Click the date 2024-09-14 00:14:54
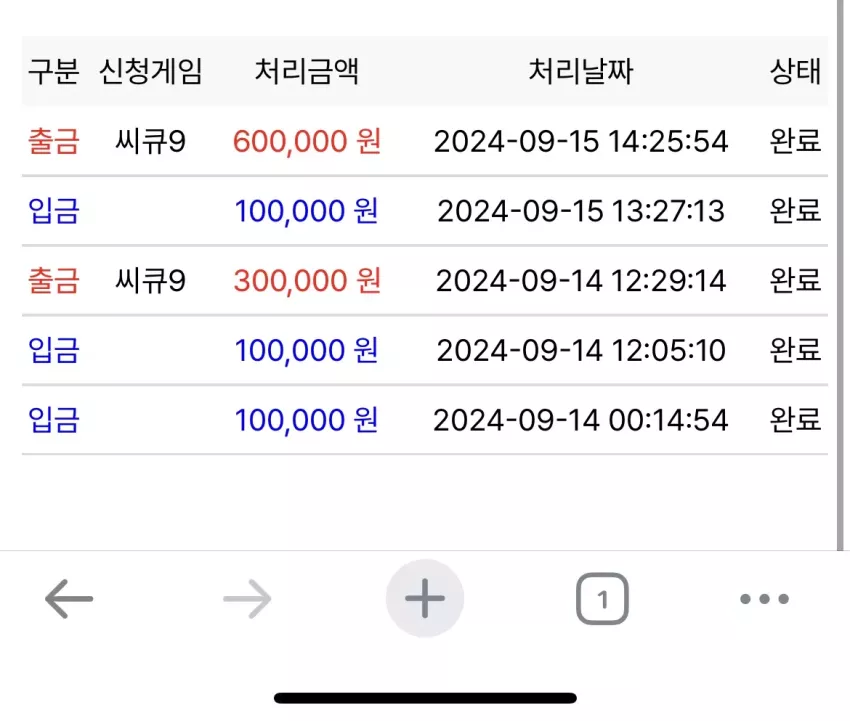 point(581,420)
